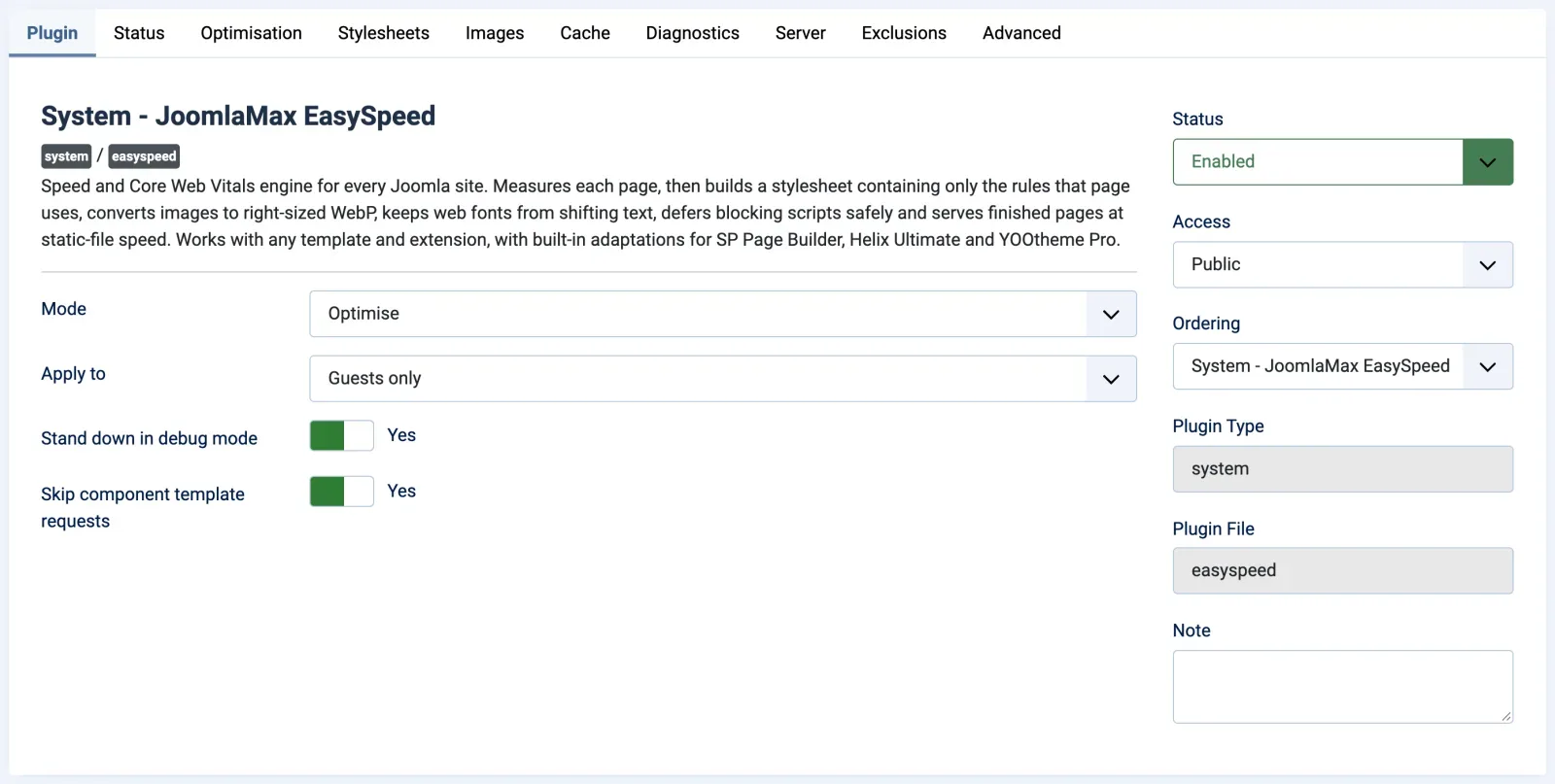
Task: Switch to the Server tab
Action: [x=801, y=33]
